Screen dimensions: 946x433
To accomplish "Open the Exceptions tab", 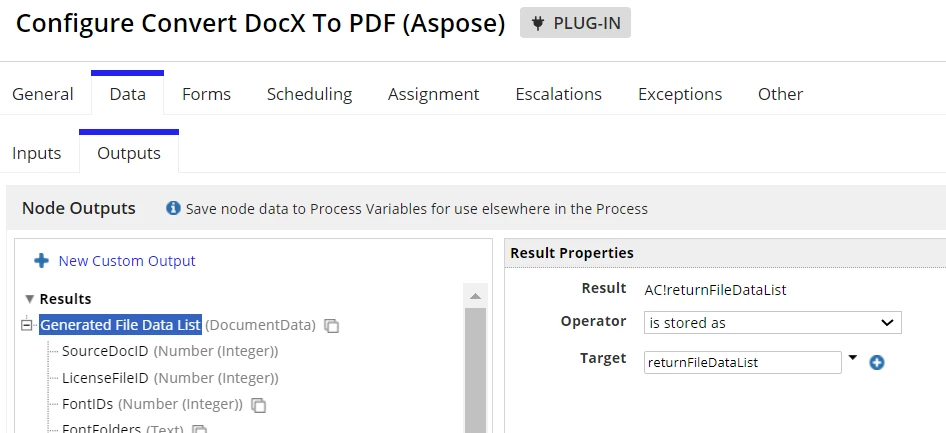I will [680, 94].
